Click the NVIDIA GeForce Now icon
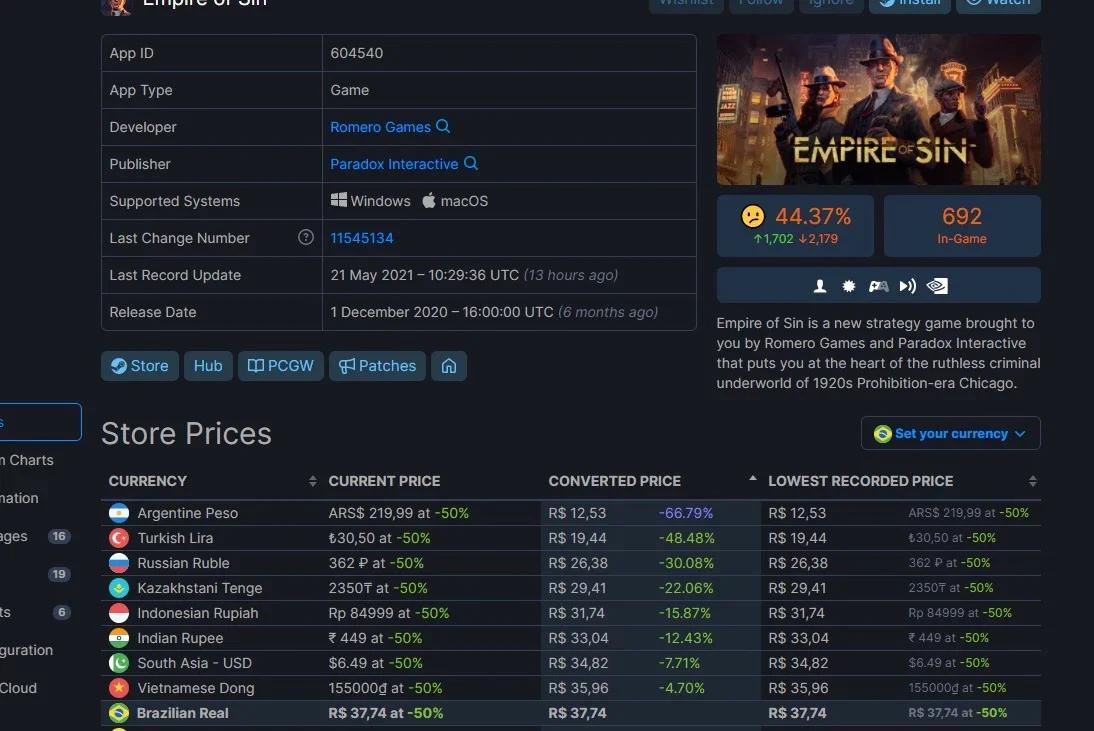Viewport: 1094px width, 731px height. [937, 286]
